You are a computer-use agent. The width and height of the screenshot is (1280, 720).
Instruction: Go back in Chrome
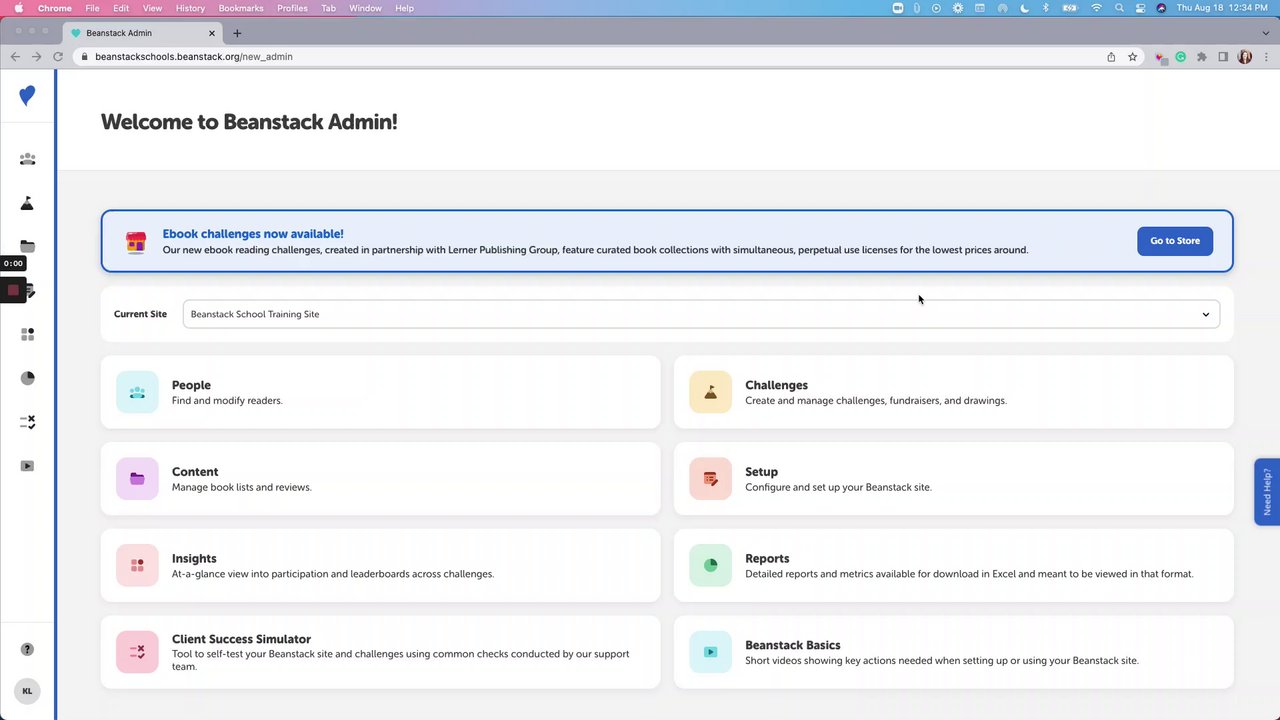tap(15, 57)
